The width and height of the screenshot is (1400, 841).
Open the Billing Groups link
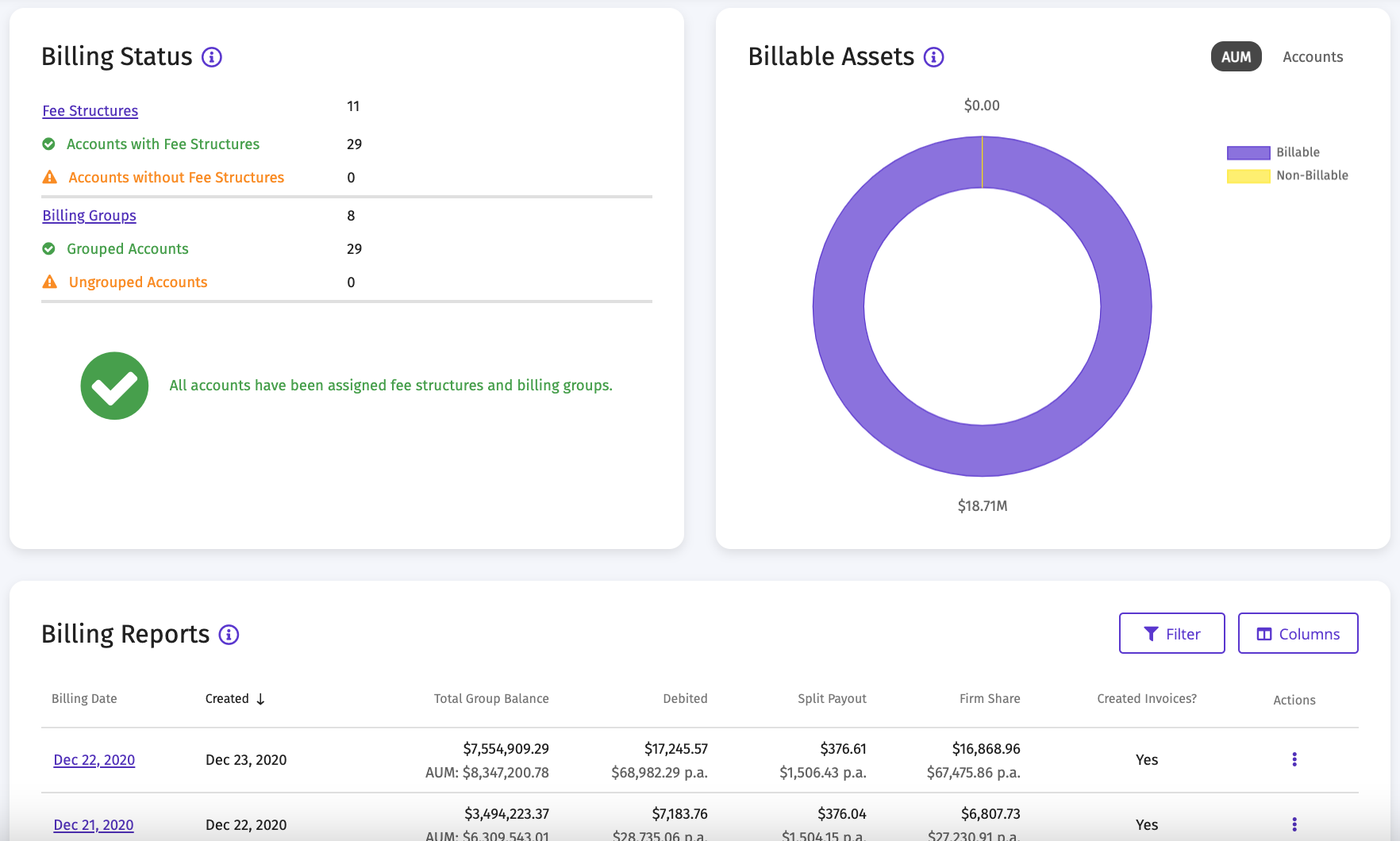(x=89, y=216)
